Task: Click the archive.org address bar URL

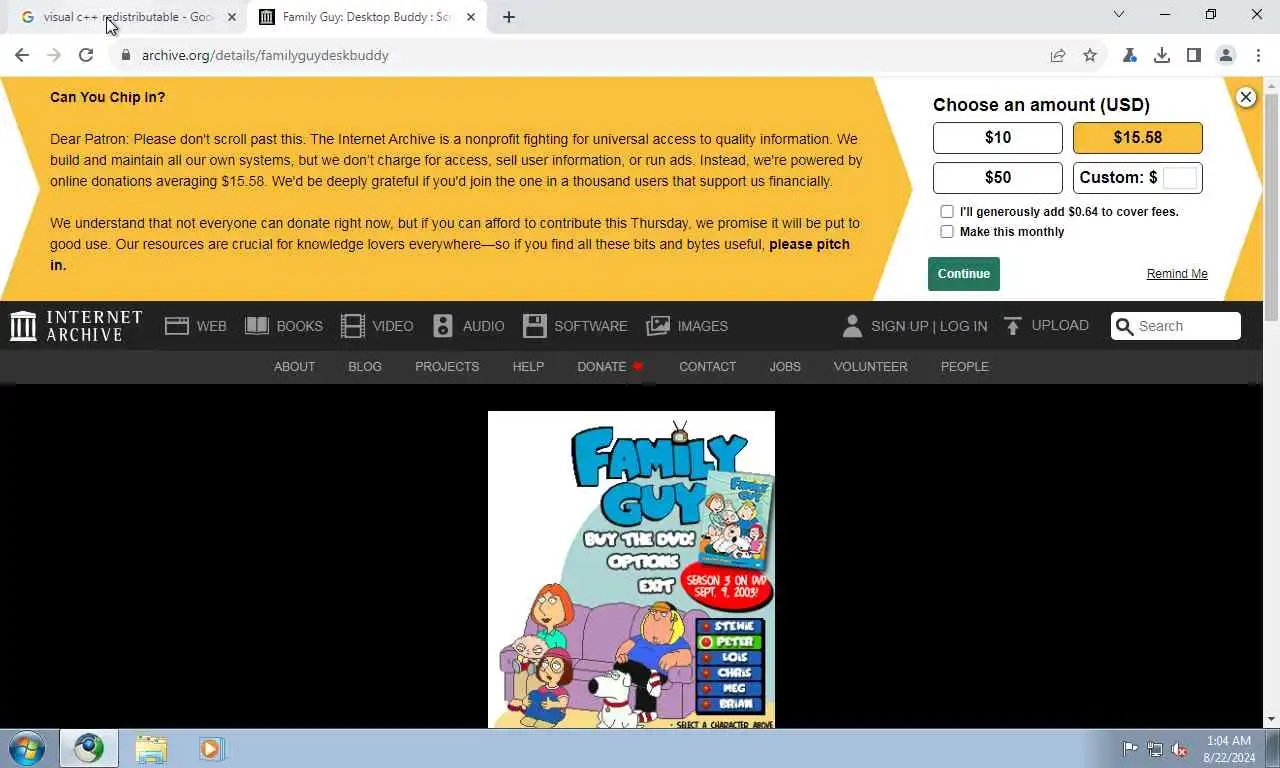Action: click(x=265, y=55)
